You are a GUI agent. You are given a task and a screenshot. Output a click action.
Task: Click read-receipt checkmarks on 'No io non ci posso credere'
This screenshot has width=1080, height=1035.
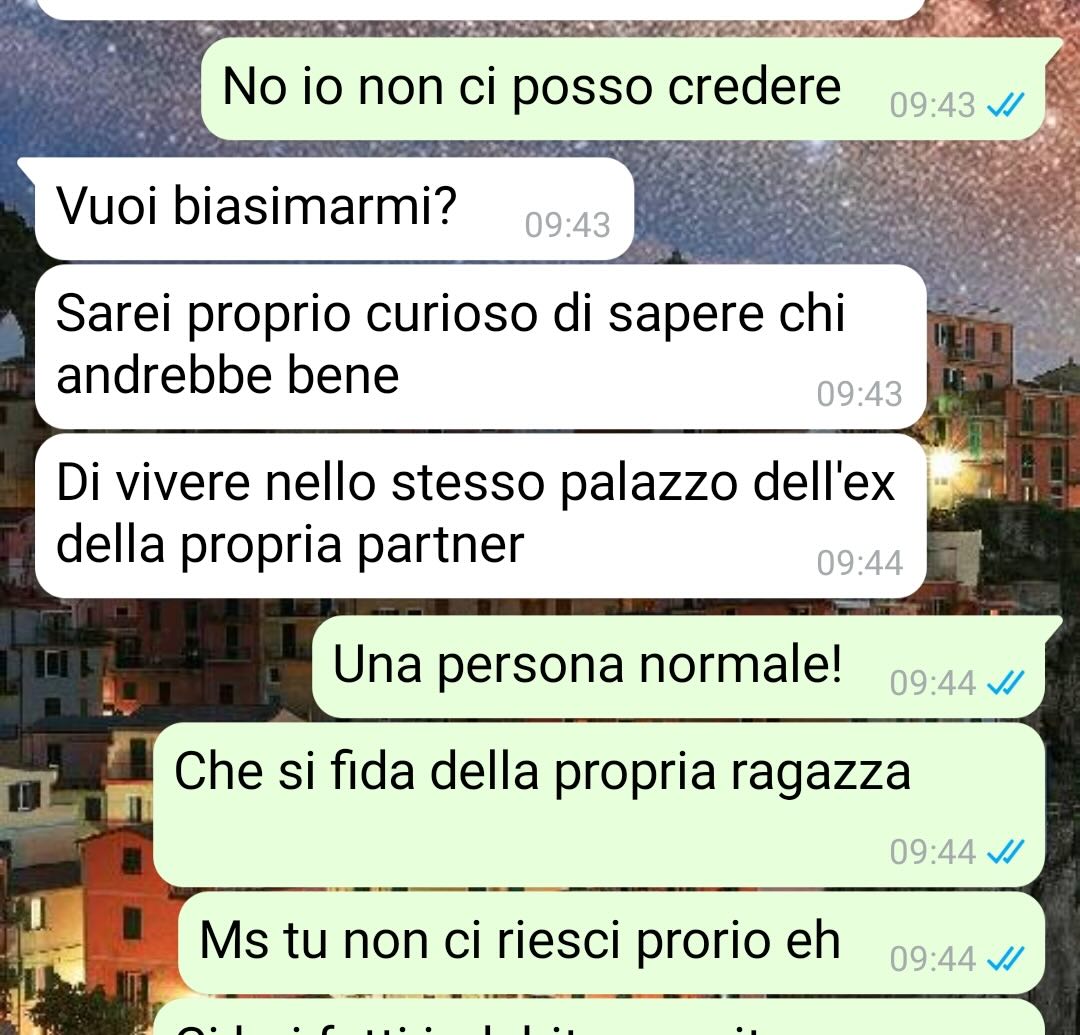1005,105
